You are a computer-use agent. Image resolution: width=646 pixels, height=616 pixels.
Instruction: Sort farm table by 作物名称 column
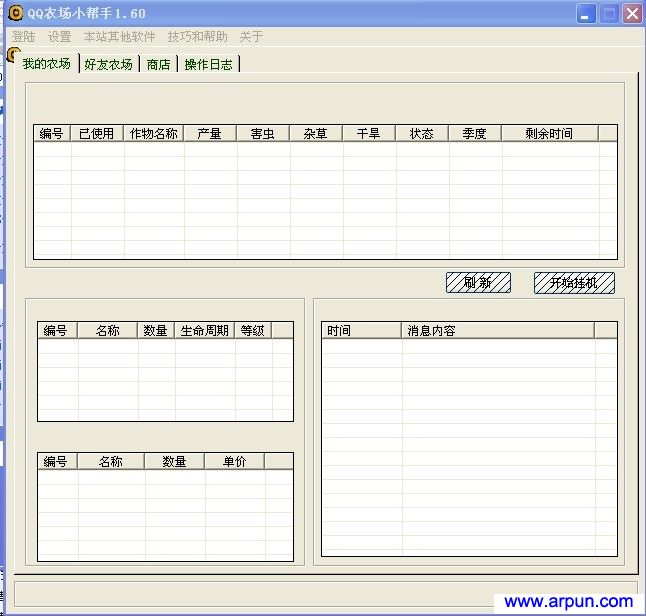(154, 134)
